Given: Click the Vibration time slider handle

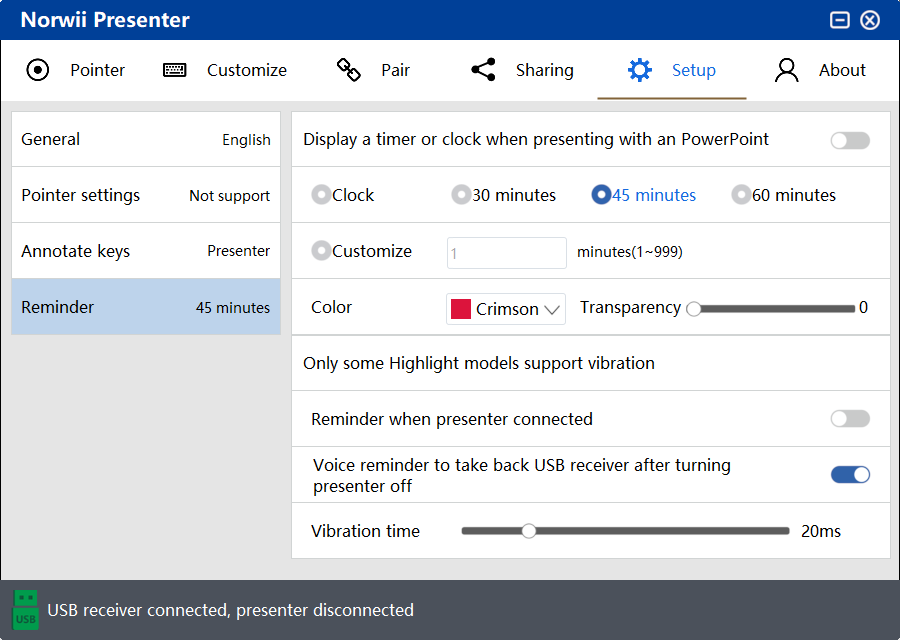Looking at the screenshot, I should click(529, 531).
